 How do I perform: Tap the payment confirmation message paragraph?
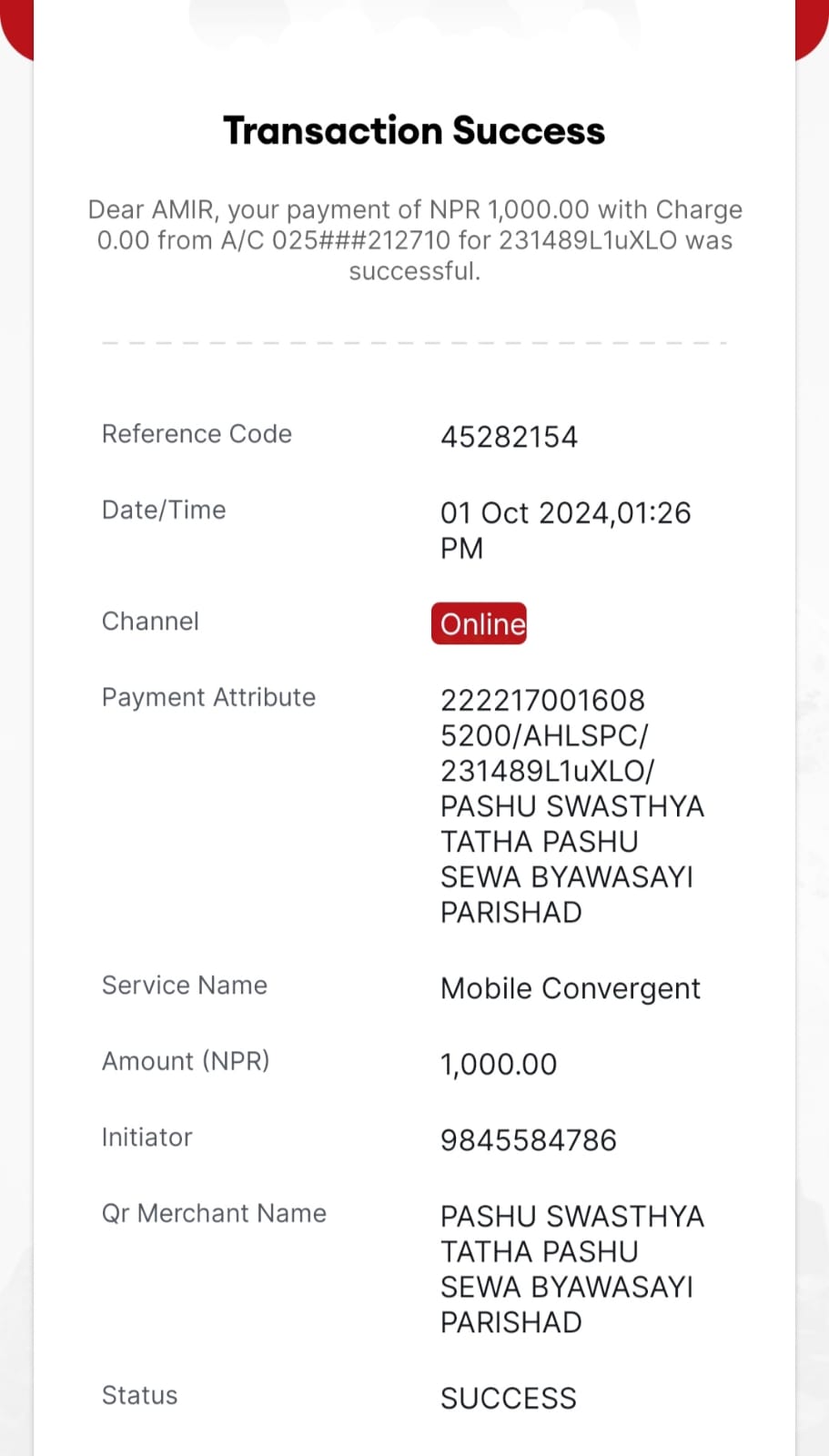(415, 240)
